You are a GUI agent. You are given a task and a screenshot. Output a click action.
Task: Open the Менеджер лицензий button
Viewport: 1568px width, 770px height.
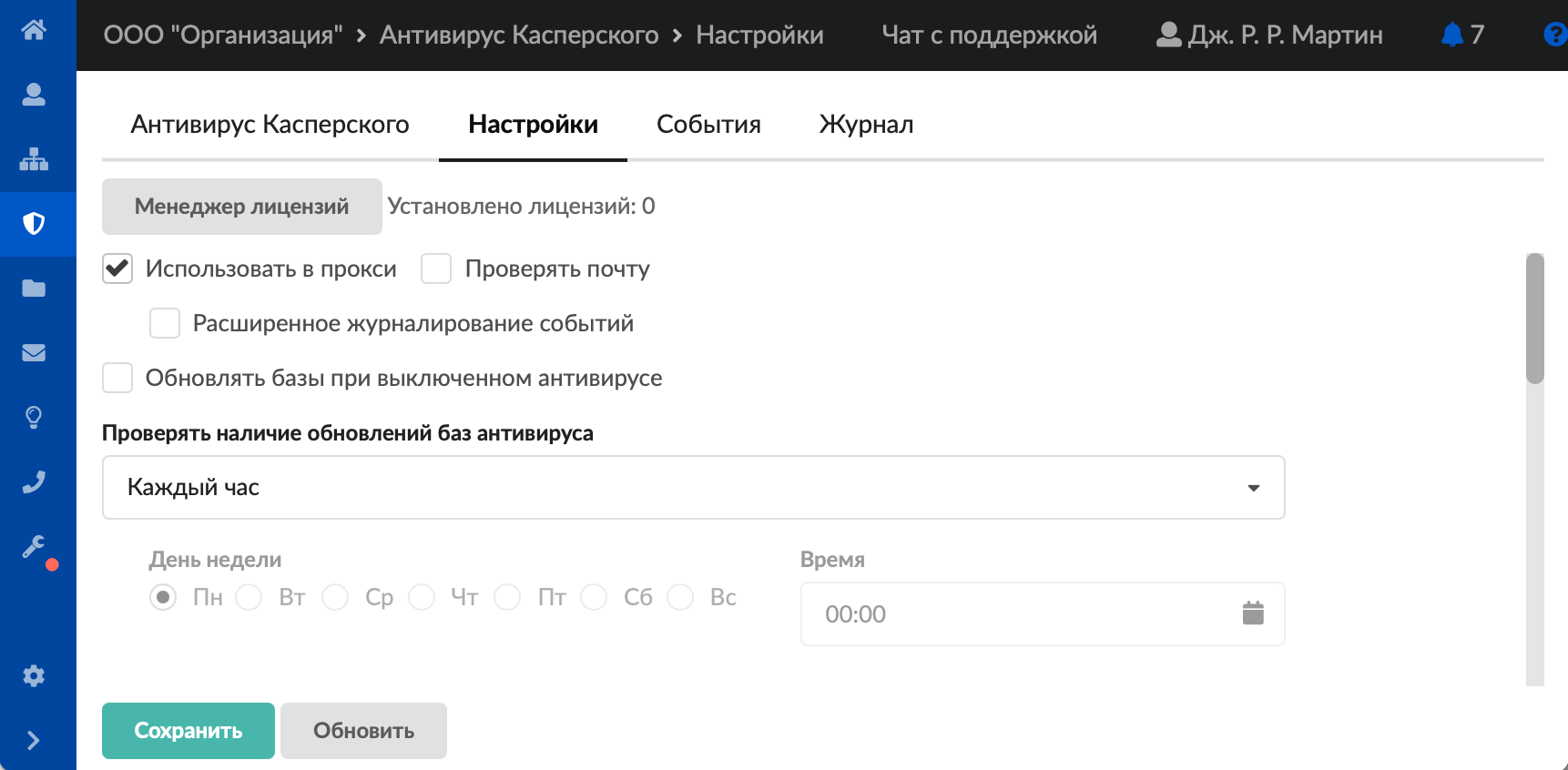[x=241, y=207]
